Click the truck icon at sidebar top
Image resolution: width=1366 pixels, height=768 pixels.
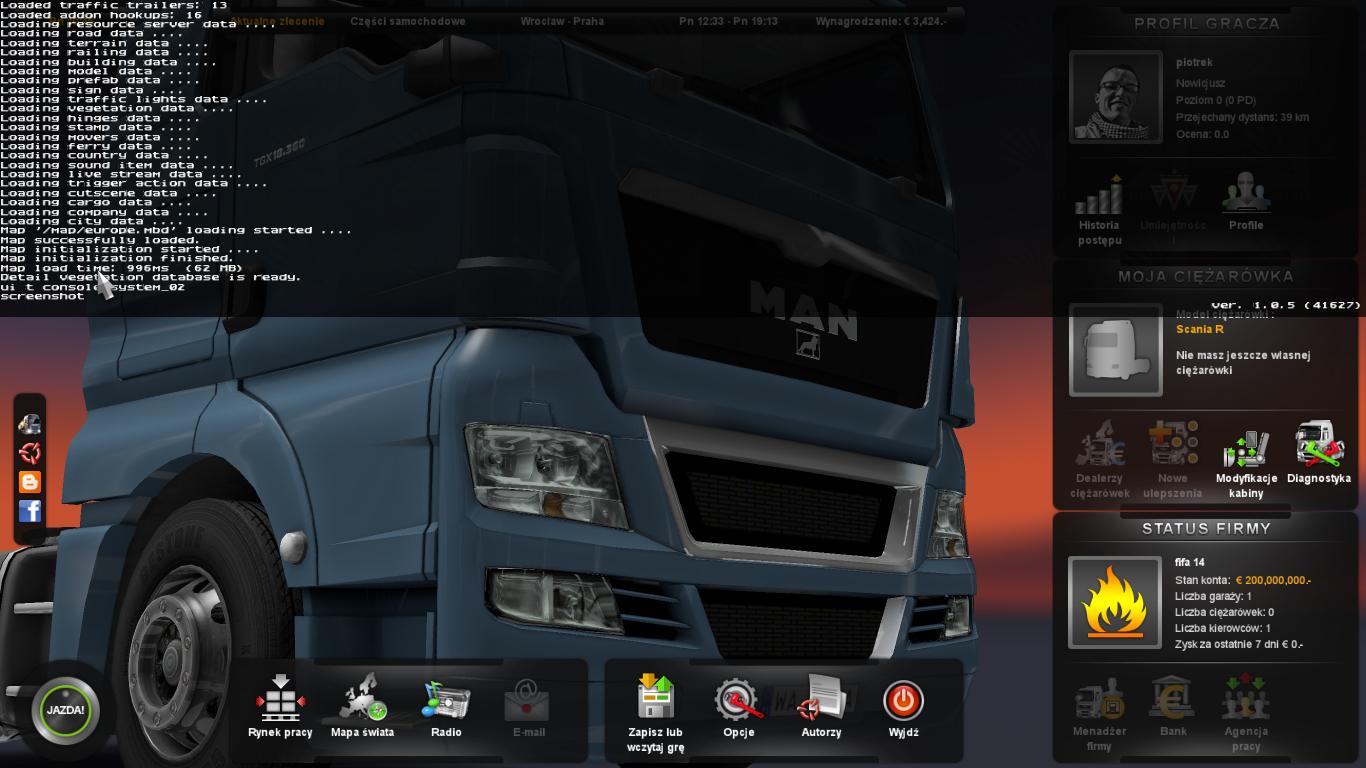[30, 424]
